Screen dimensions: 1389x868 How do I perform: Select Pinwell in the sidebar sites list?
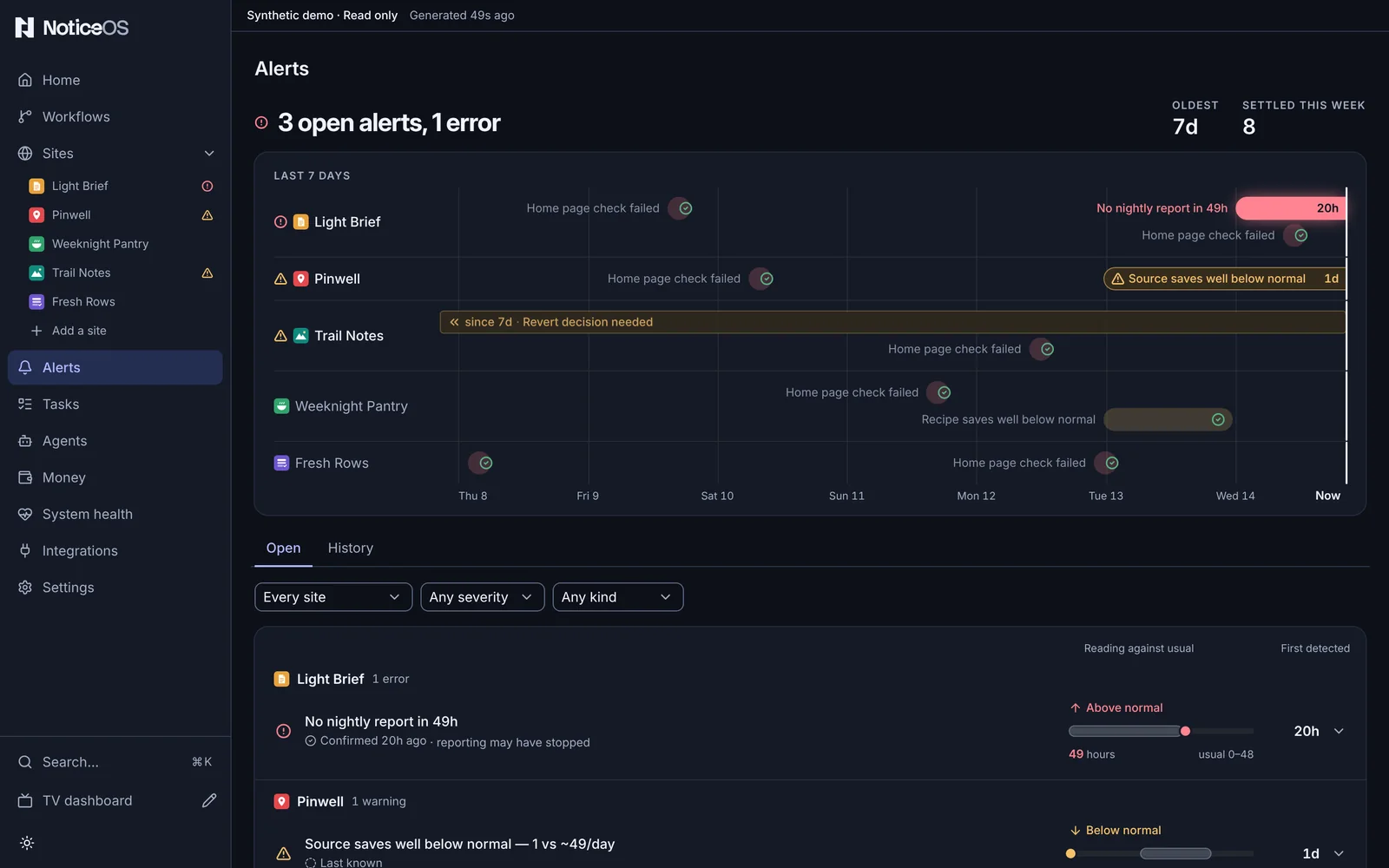tap(71, 214)
